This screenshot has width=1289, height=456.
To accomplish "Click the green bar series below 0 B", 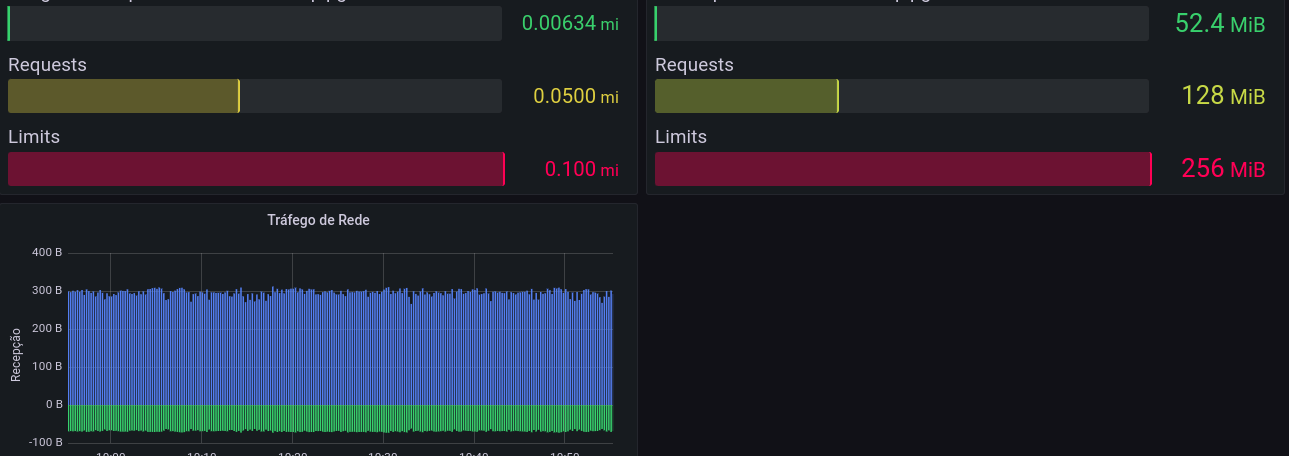I will pos(340,417).
